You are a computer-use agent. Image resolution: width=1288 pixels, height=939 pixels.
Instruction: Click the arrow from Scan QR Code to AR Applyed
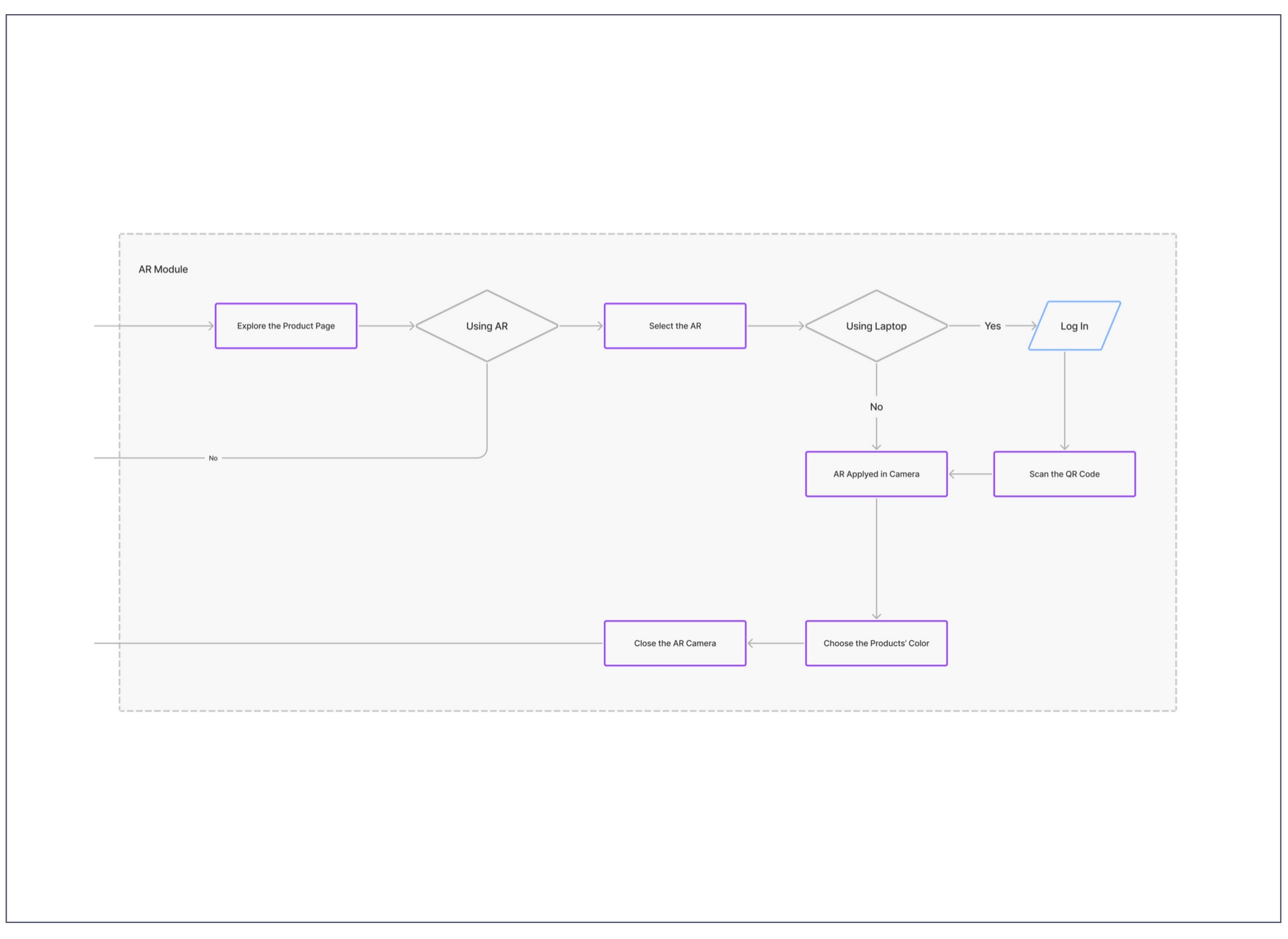(x=971, y=474)
